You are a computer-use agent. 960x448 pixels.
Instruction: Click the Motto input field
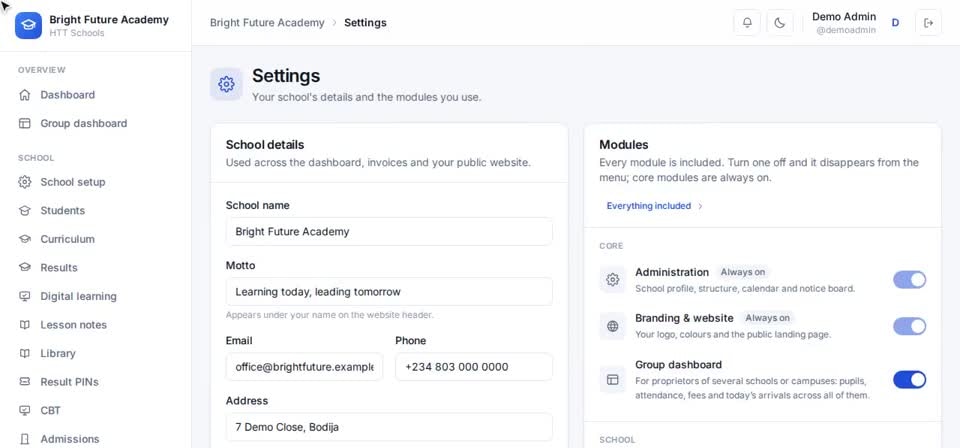[389, 292]
